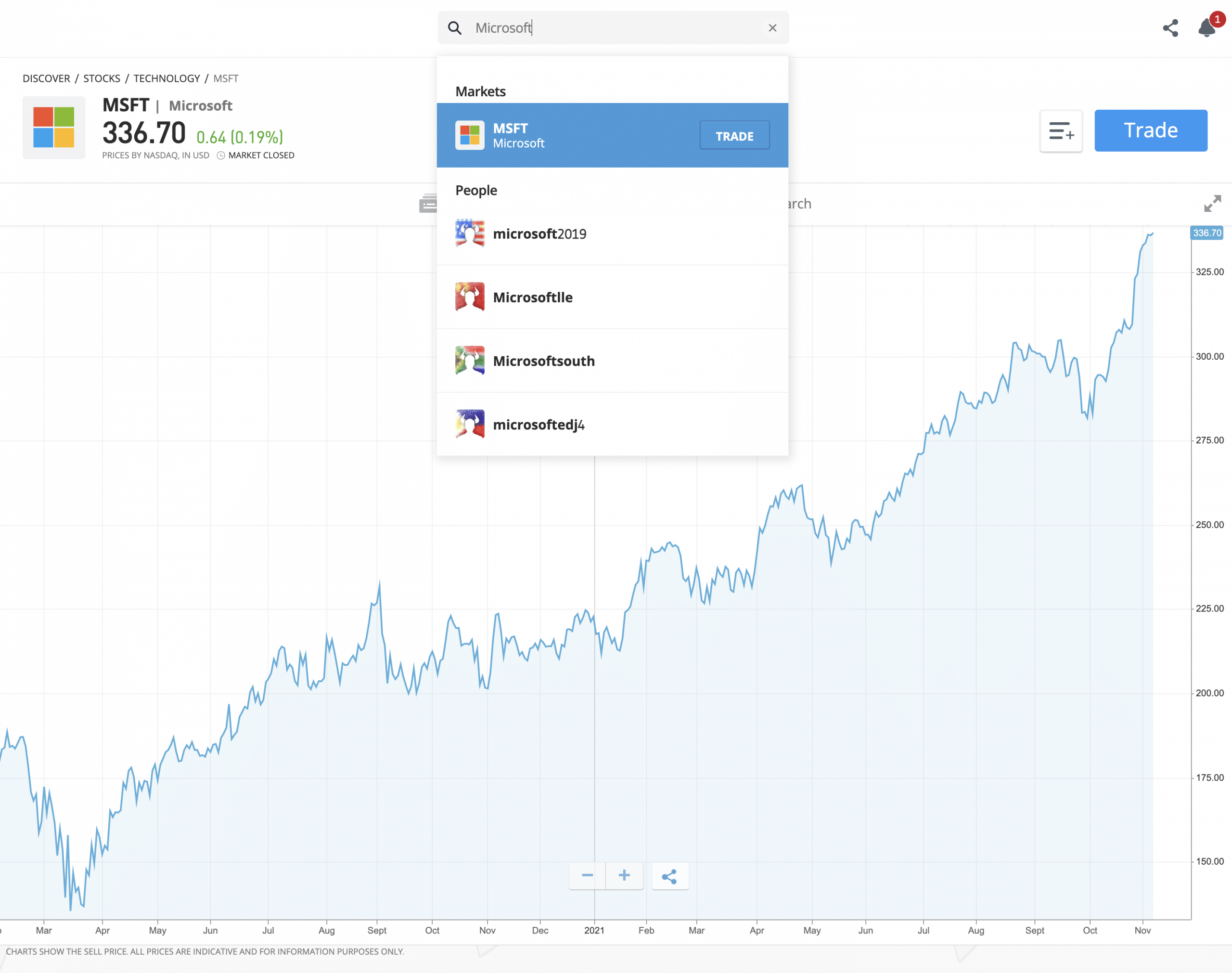The height and width of the screenshot is (973, 1232).
Task: Click microsoft2019 avatar
Action: tap(470, 233)
